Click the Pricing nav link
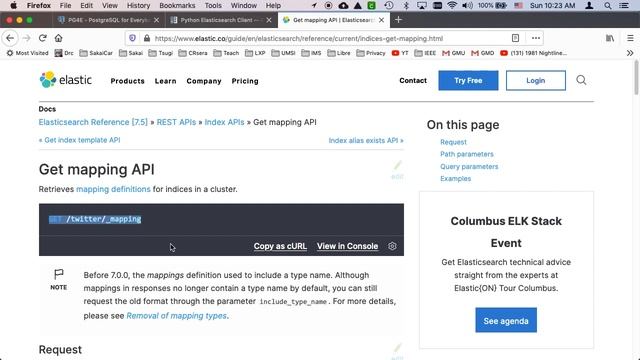 click(245, 81)
